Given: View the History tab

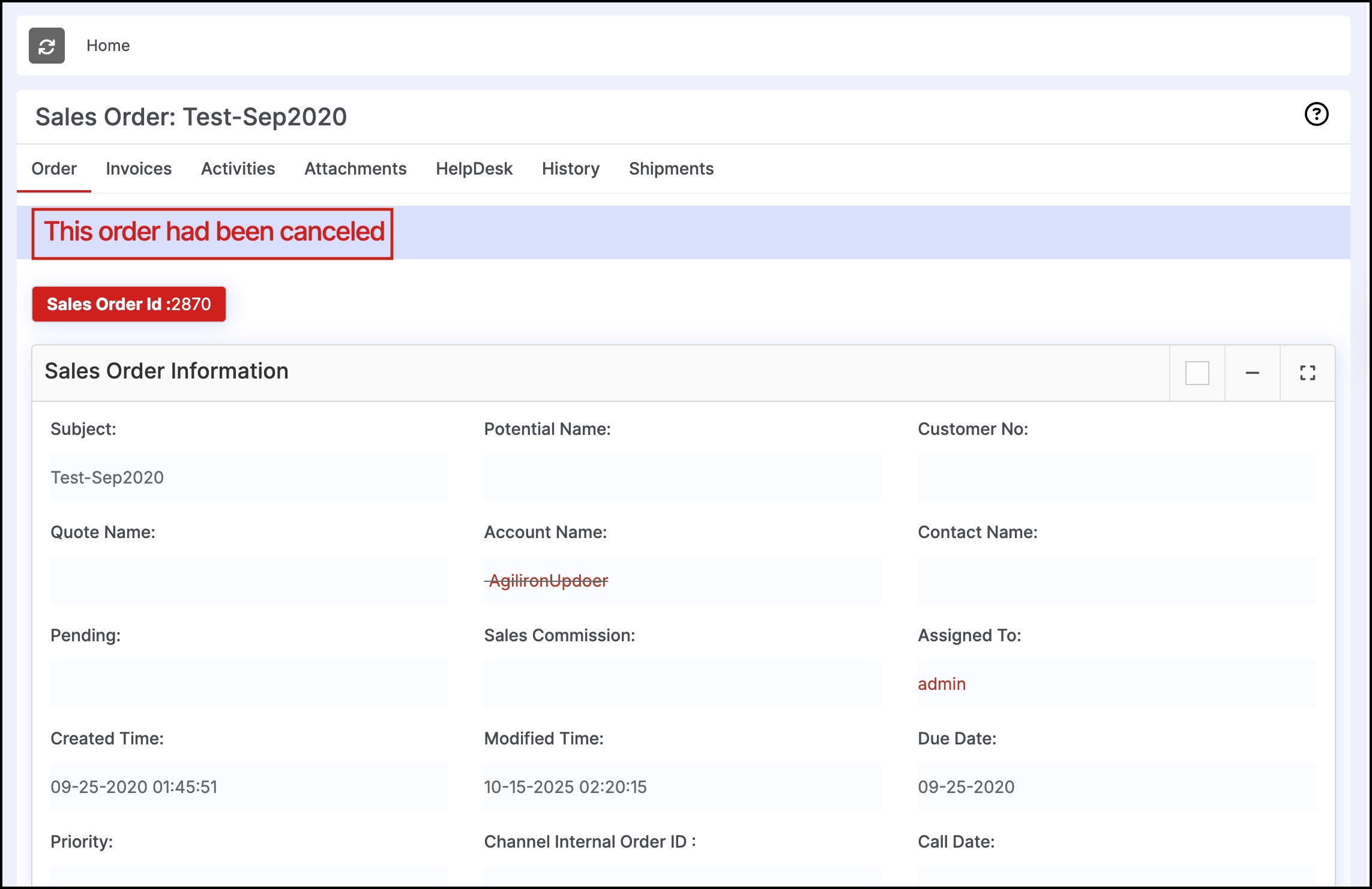Looking at the screenshot, I should pyautogui.click(x=570, y=169).
